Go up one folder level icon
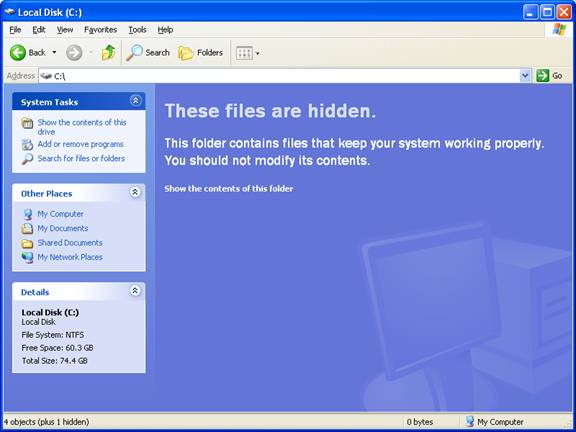 click(108, 53)
